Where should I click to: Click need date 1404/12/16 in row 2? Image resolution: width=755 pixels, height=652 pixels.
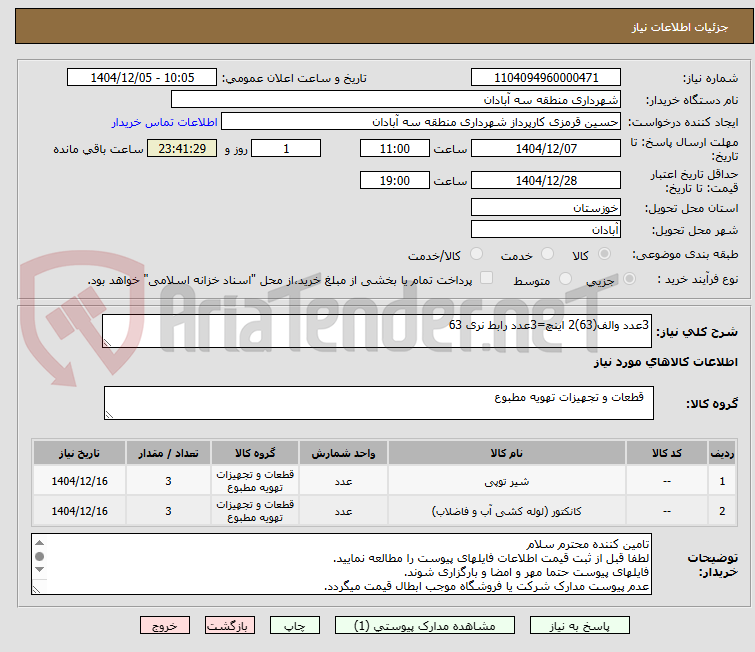pos(79,511)
